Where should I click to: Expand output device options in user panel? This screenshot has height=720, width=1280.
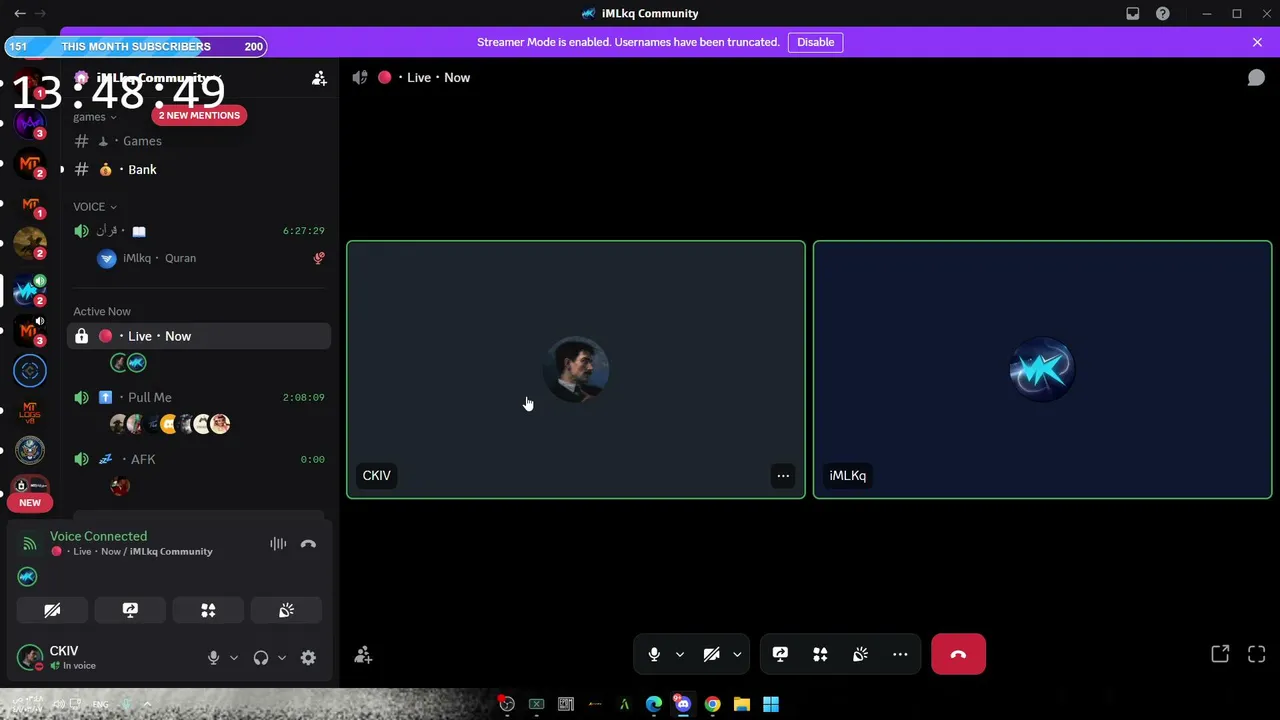click(282, 657)
